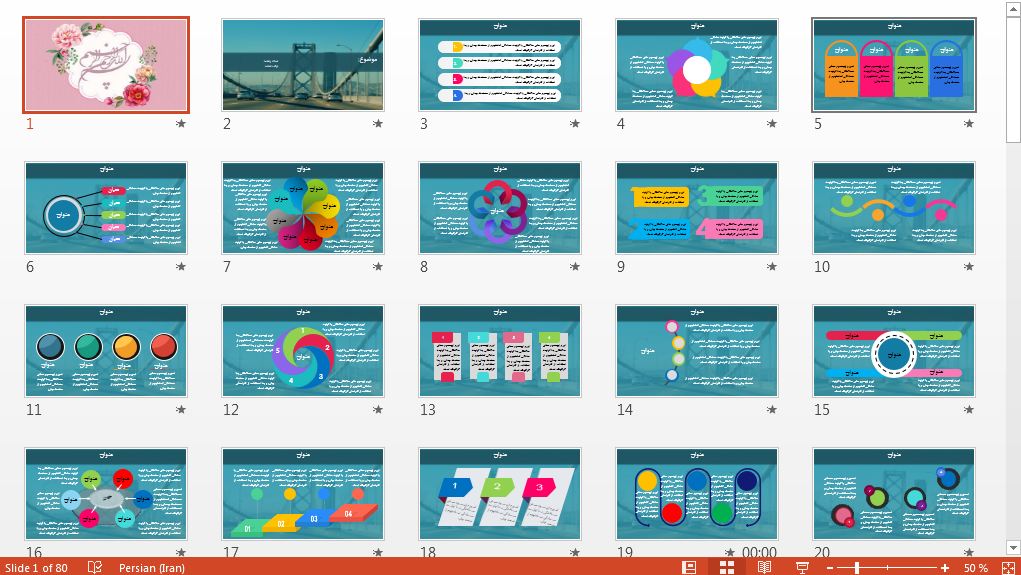Click the animation star under slide 1
This screenshot has height=575, width=1021.
point(181,124)
